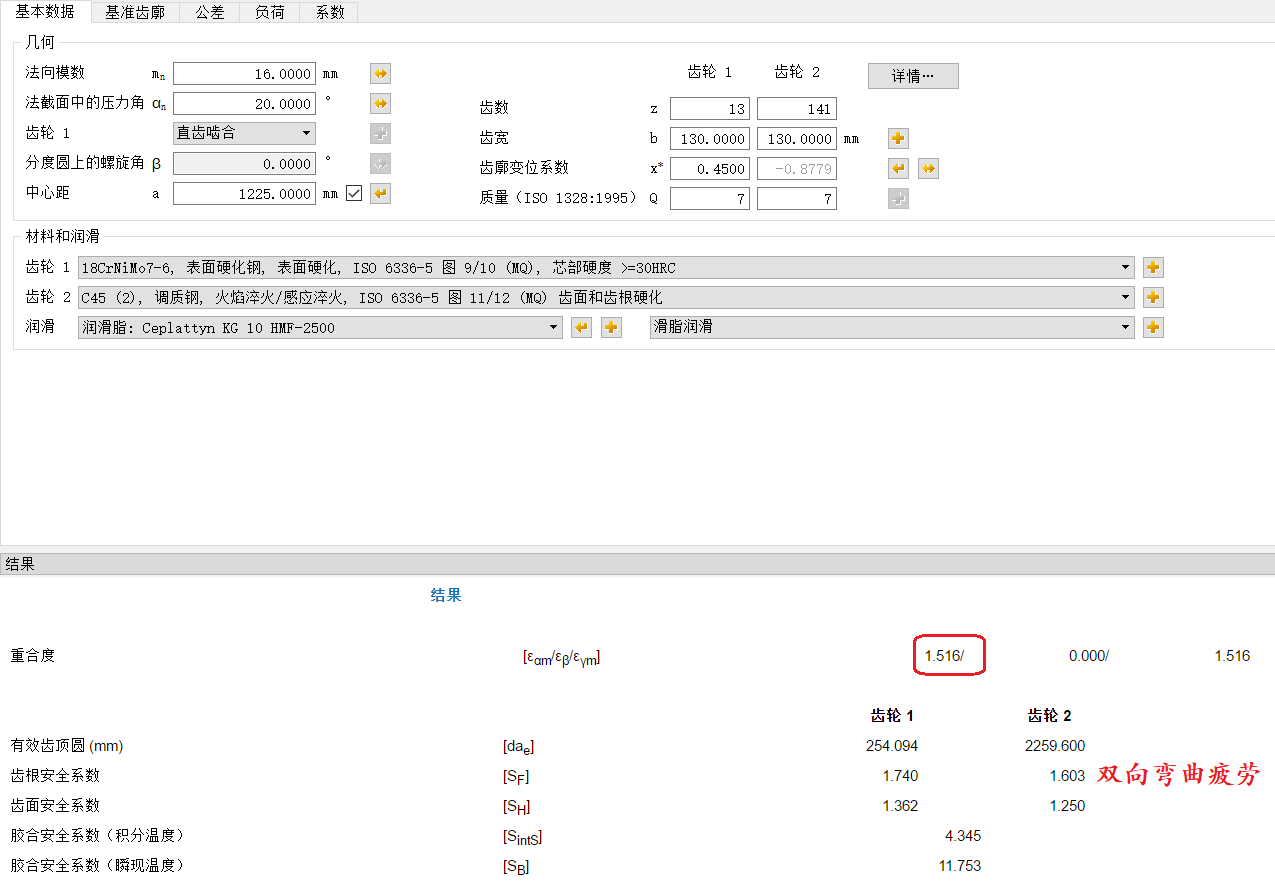Viewport: 1275px width, 891px height.
Task: Click the 重合度 value 1.516/
Action: click(x=944, y=656)
